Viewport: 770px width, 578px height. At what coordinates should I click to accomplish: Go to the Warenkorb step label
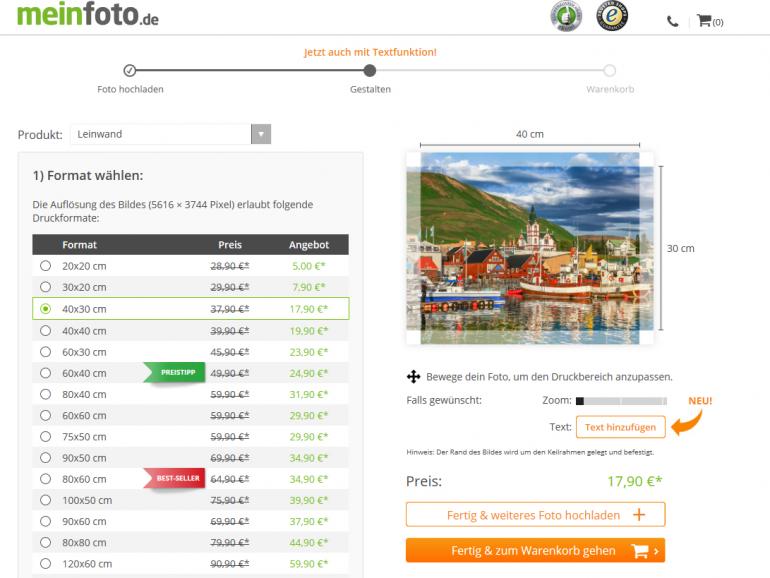tap(610, 89)
